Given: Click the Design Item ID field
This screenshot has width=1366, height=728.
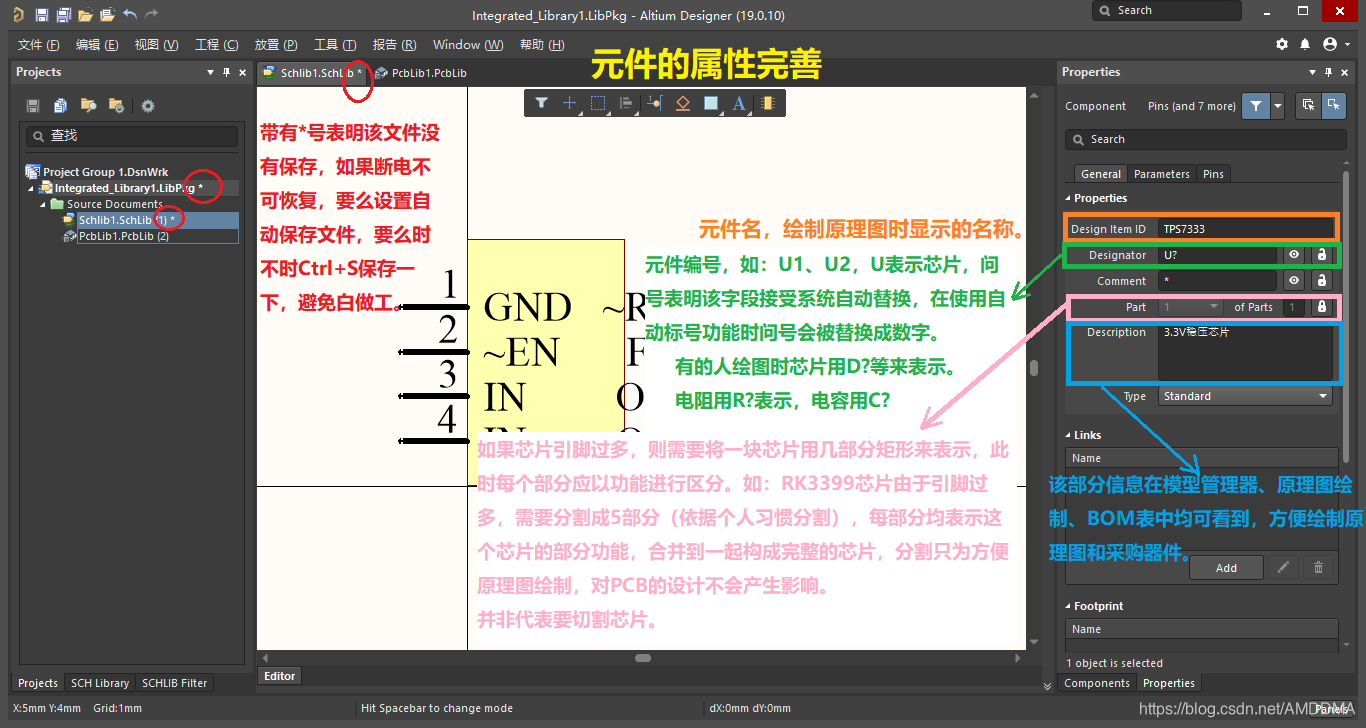Looking at the screenshot, I should click(1245, 229).
